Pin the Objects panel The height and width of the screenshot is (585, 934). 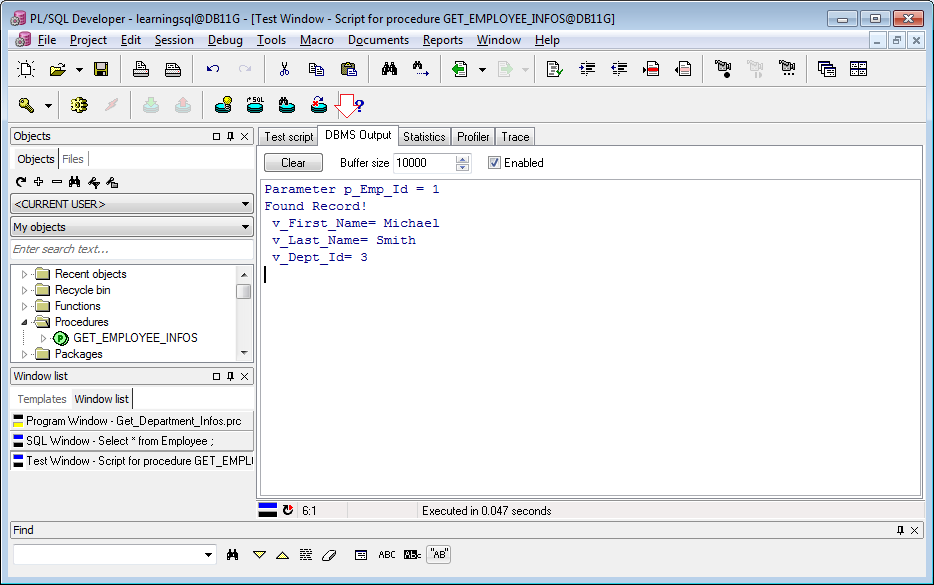[x=231, y=136]
